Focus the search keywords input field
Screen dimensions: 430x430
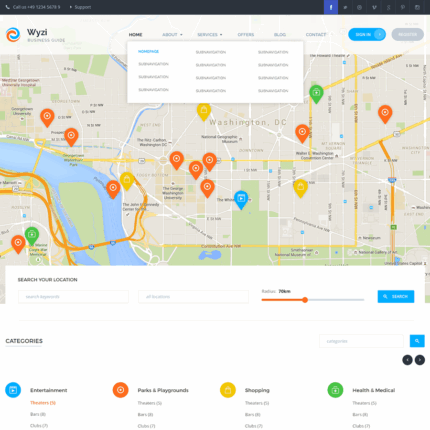point(73,297)
